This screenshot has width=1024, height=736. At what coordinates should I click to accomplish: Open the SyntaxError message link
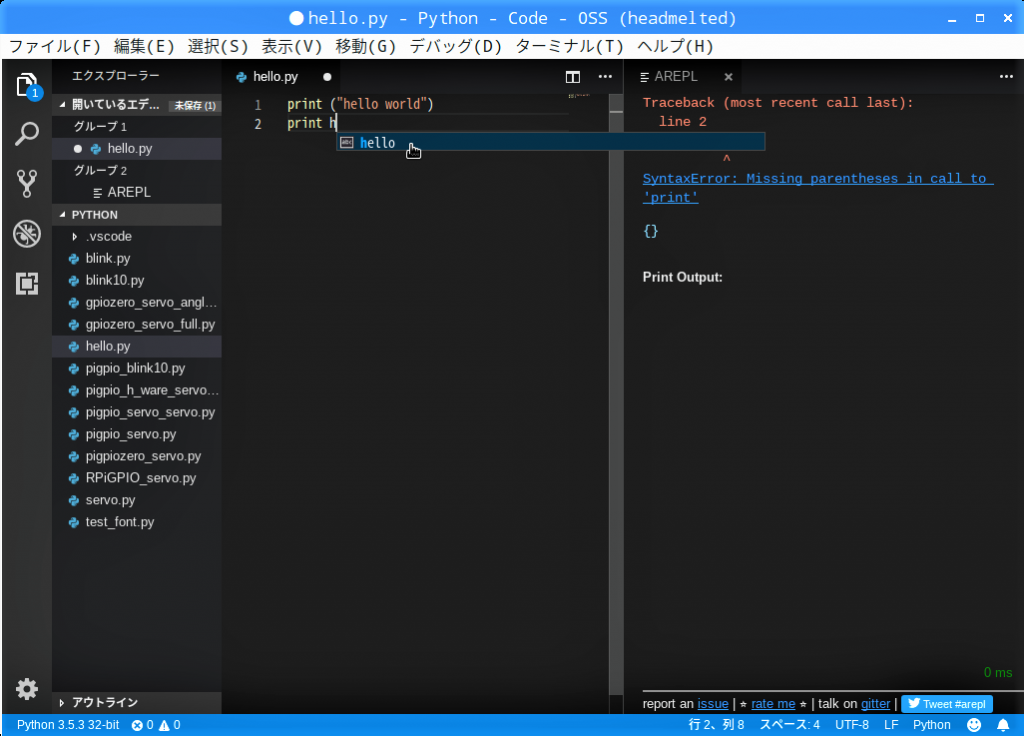(x=818, y=188)
